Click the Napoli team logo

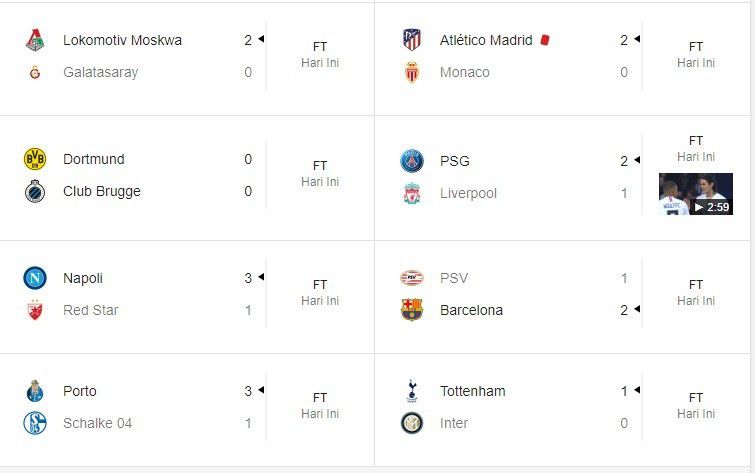pyautogui.click(x=35, y=278)
